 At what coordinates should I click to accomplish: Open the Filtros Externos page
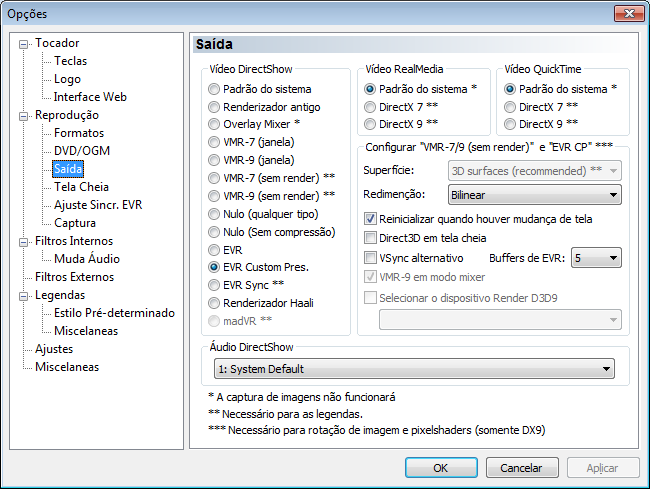[x=74, y=277]
